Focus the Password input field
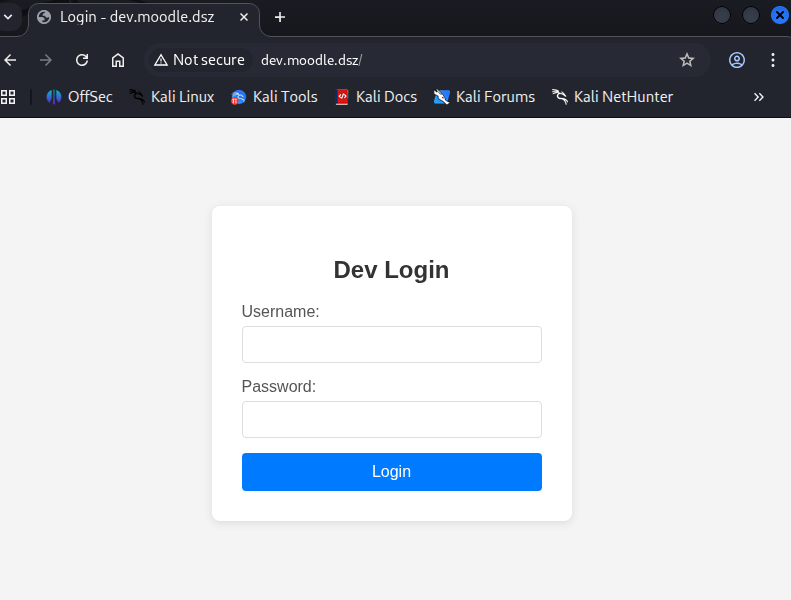Viewport: 791px width, 600px height. (391, 419)
